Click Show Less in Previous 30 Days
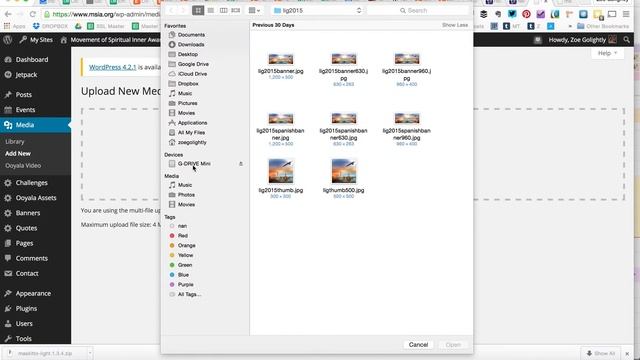The height and width of the screenshot is (360, 640). [x=455, y=25]
